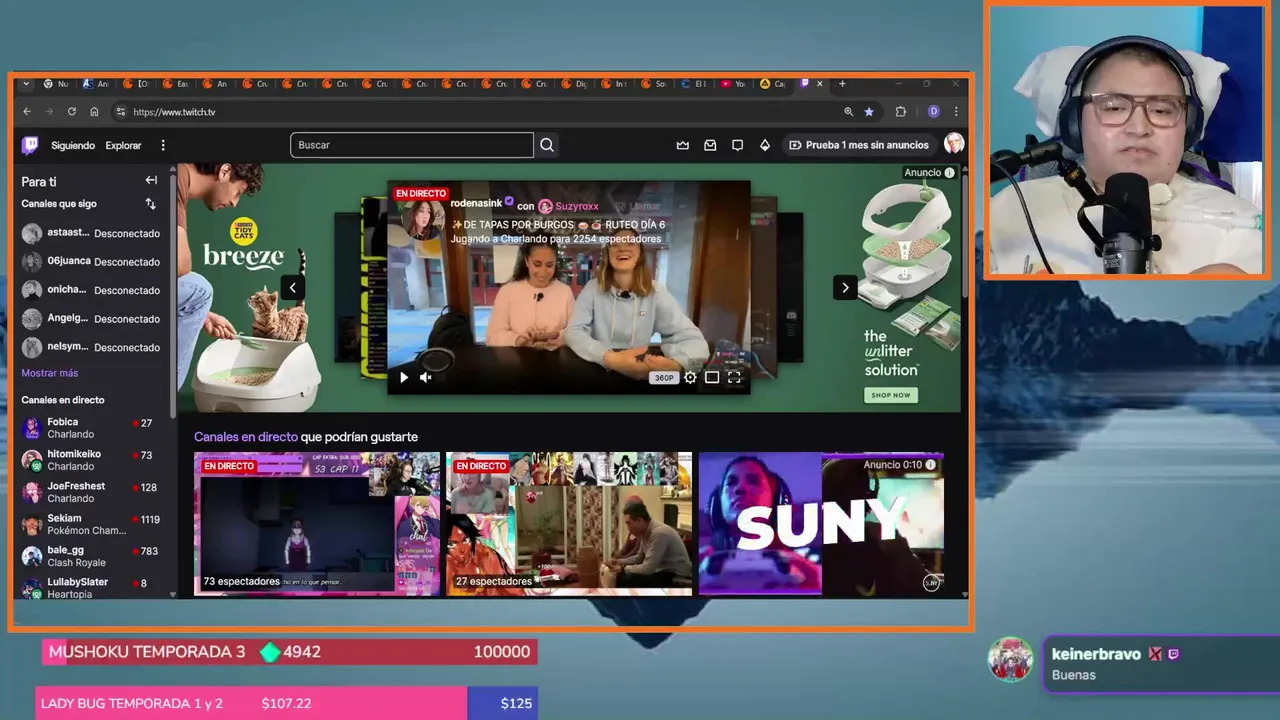This screenshot has height=720, width=1280.
Task: Open the 27 espectadores stream thumbnail
Action: (x=569, y=524)
